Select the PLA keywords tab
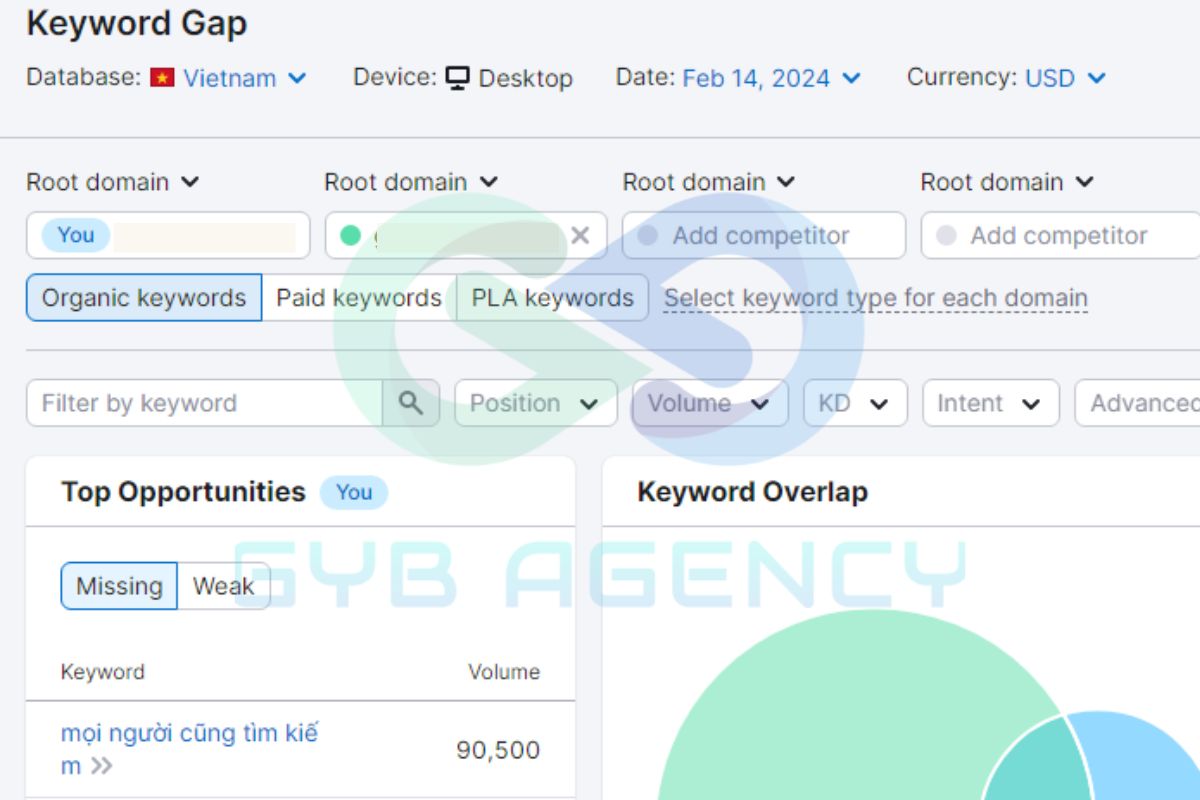The width and height of the screenshot is (1200, 800). pyautogui.click(x=553, y=298)
